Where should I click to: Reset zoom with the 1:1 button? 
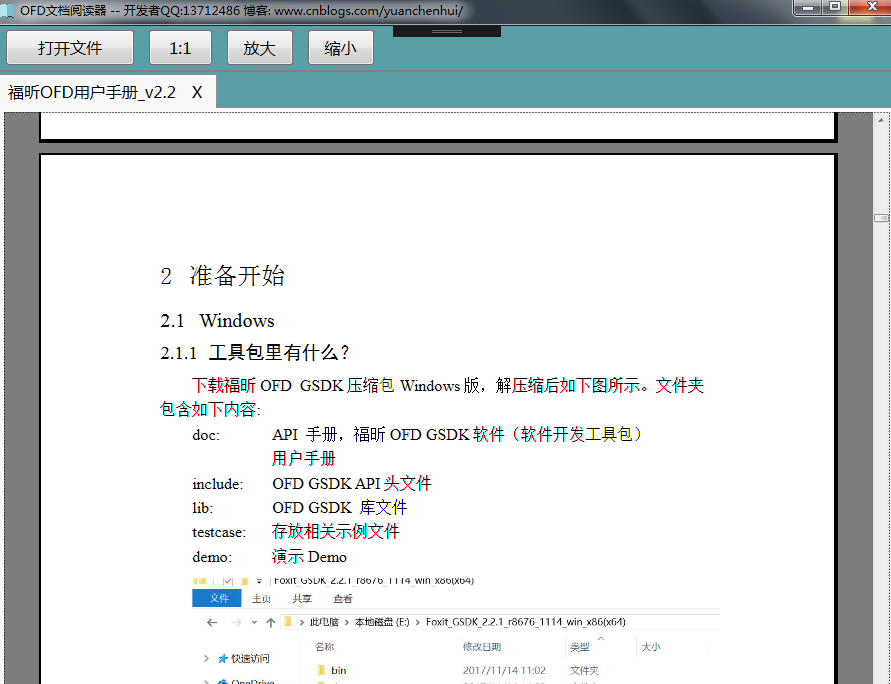click(x=180, y=48)
